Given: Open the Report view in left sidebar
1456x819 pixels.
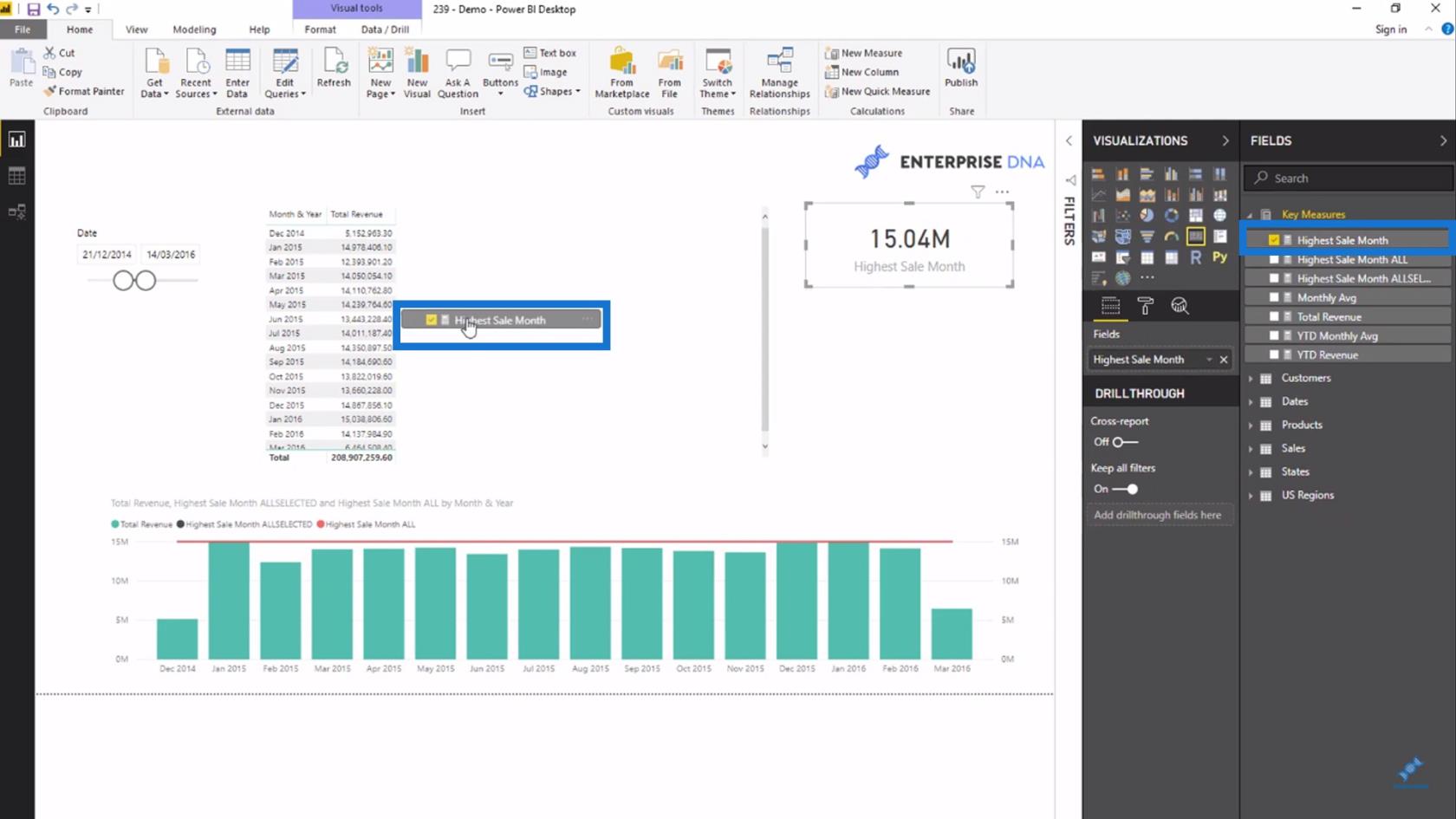Looking at the screenshot, I should coord(16,140).
